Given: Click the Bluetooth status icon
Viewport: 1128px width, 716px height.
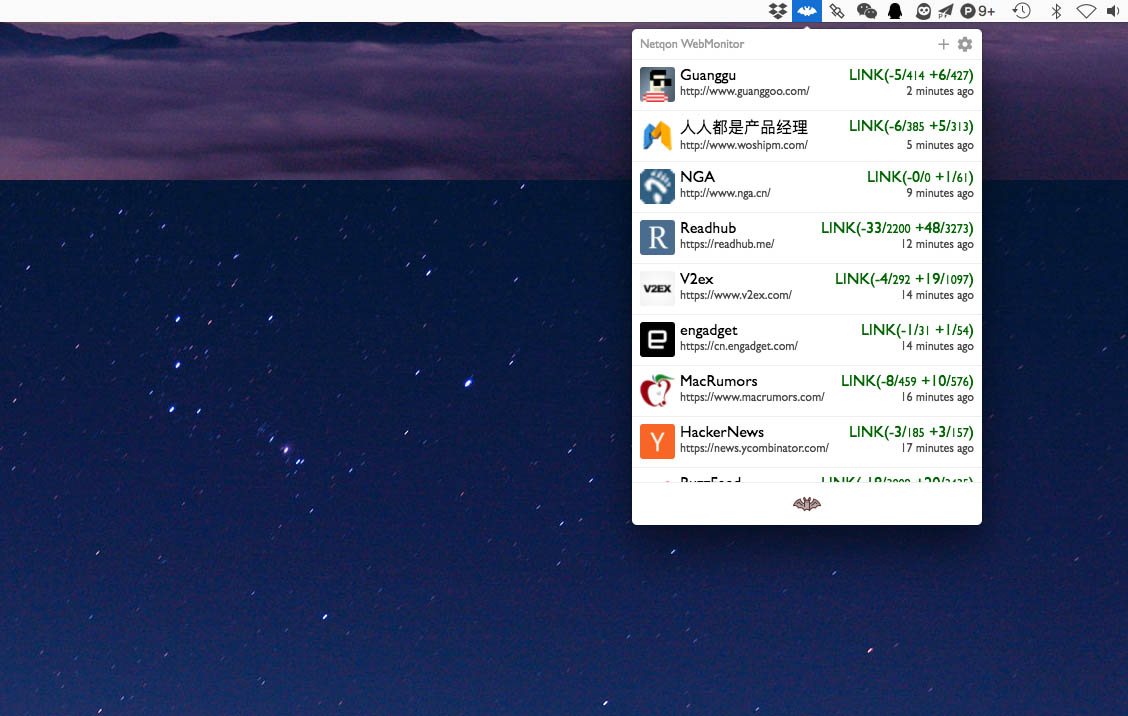Looking at the screenshot, I should point(1056,11).
